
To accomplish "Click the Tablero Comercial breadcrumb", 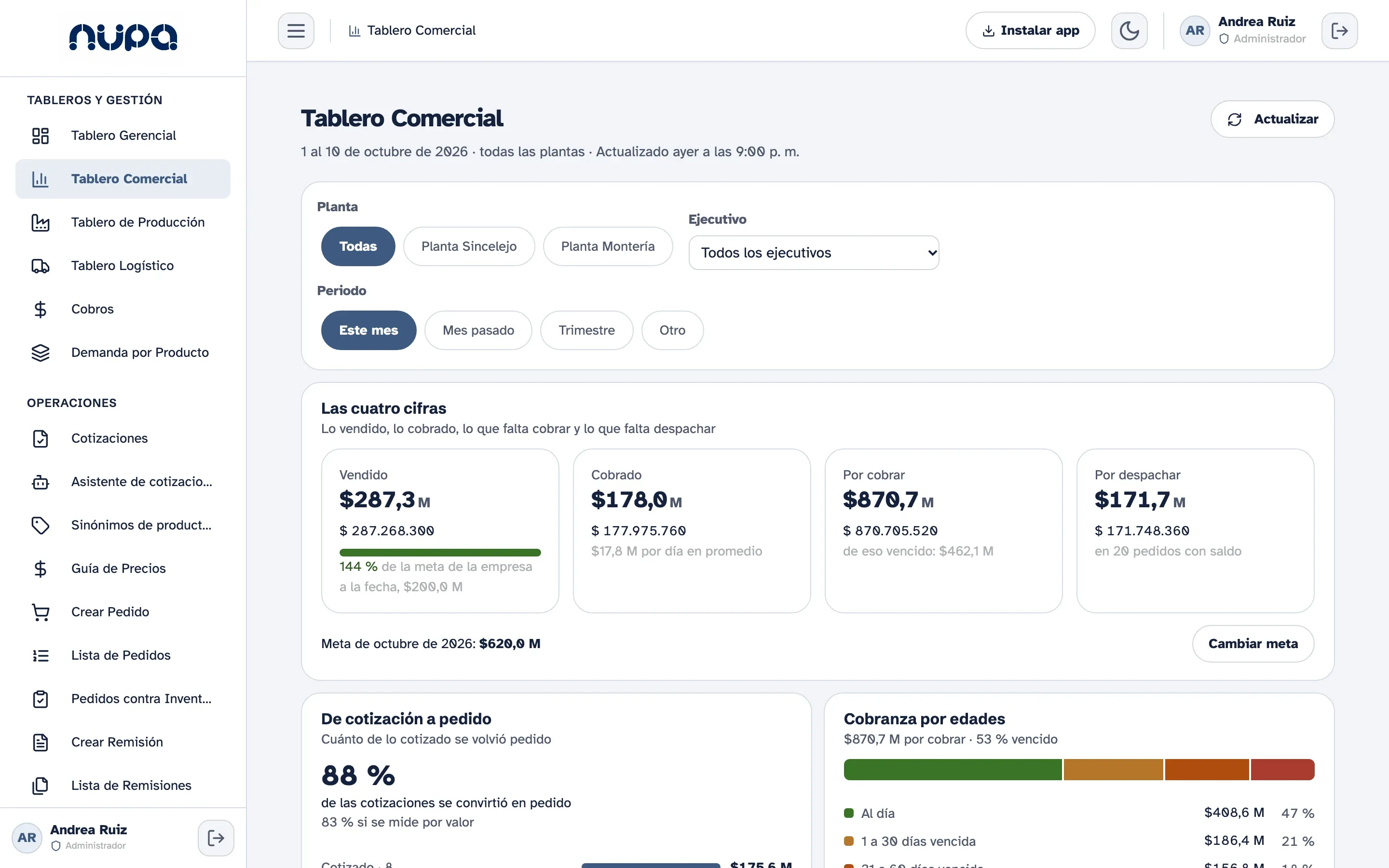I will (x=412, y=30).
